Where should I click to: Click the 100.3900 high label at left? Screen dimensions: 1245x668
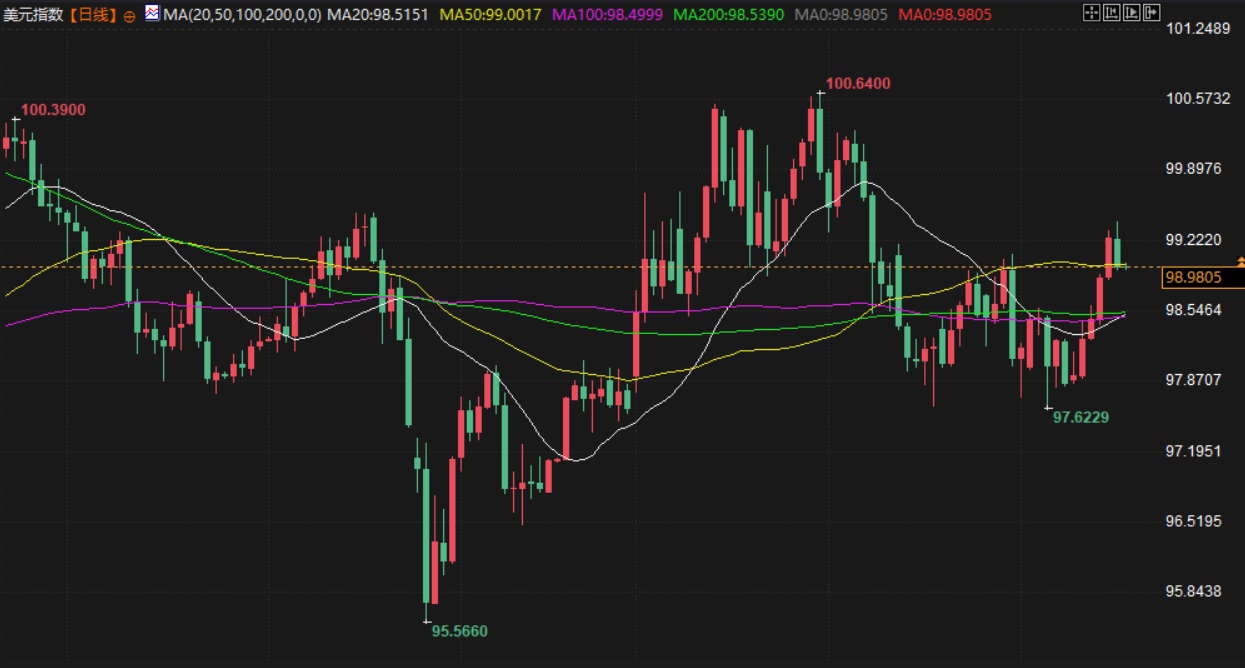click(53, 109)
